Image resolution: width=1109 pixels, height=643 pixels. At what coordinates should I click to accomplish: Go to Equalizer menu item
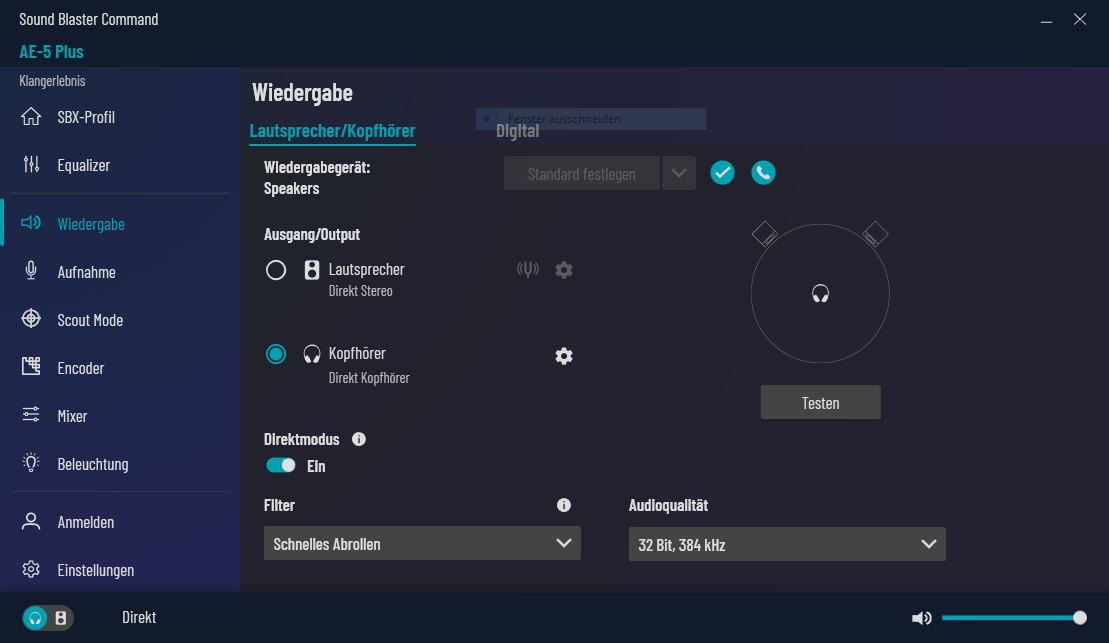pyautogui.click(x=83, y=165)
